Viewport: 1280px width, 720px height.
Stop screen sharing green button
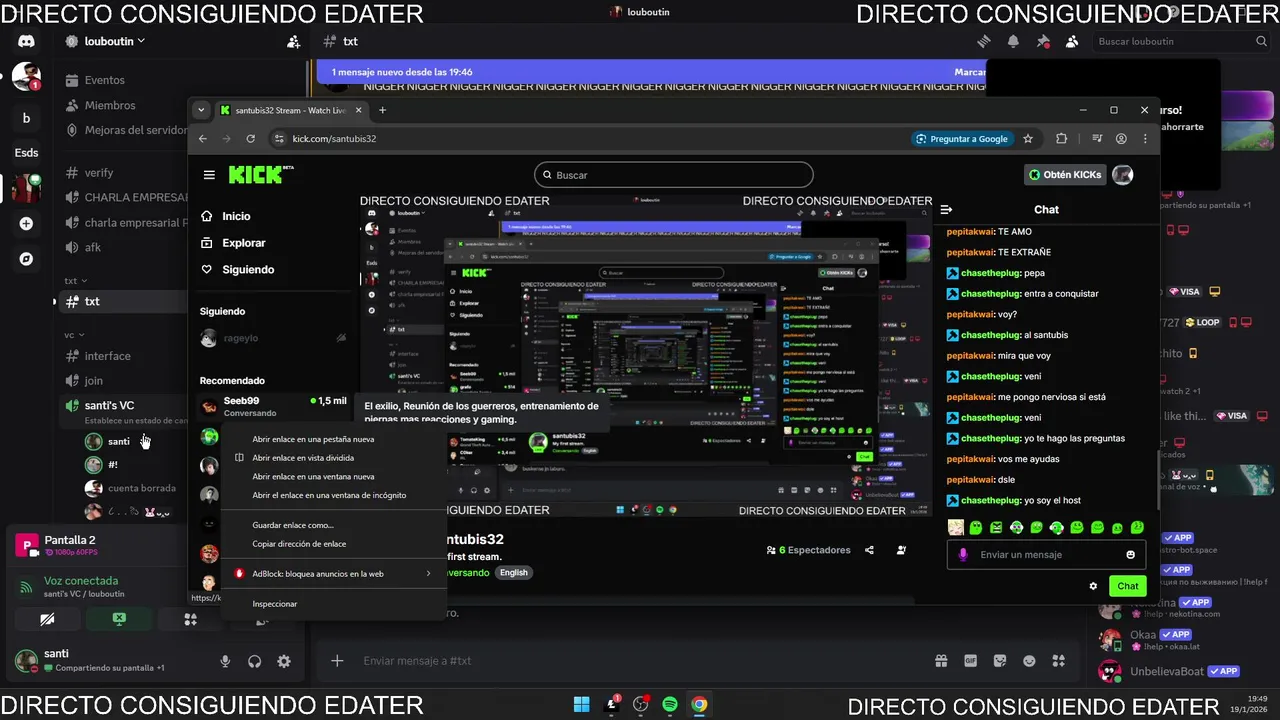[x=119, y=620]
